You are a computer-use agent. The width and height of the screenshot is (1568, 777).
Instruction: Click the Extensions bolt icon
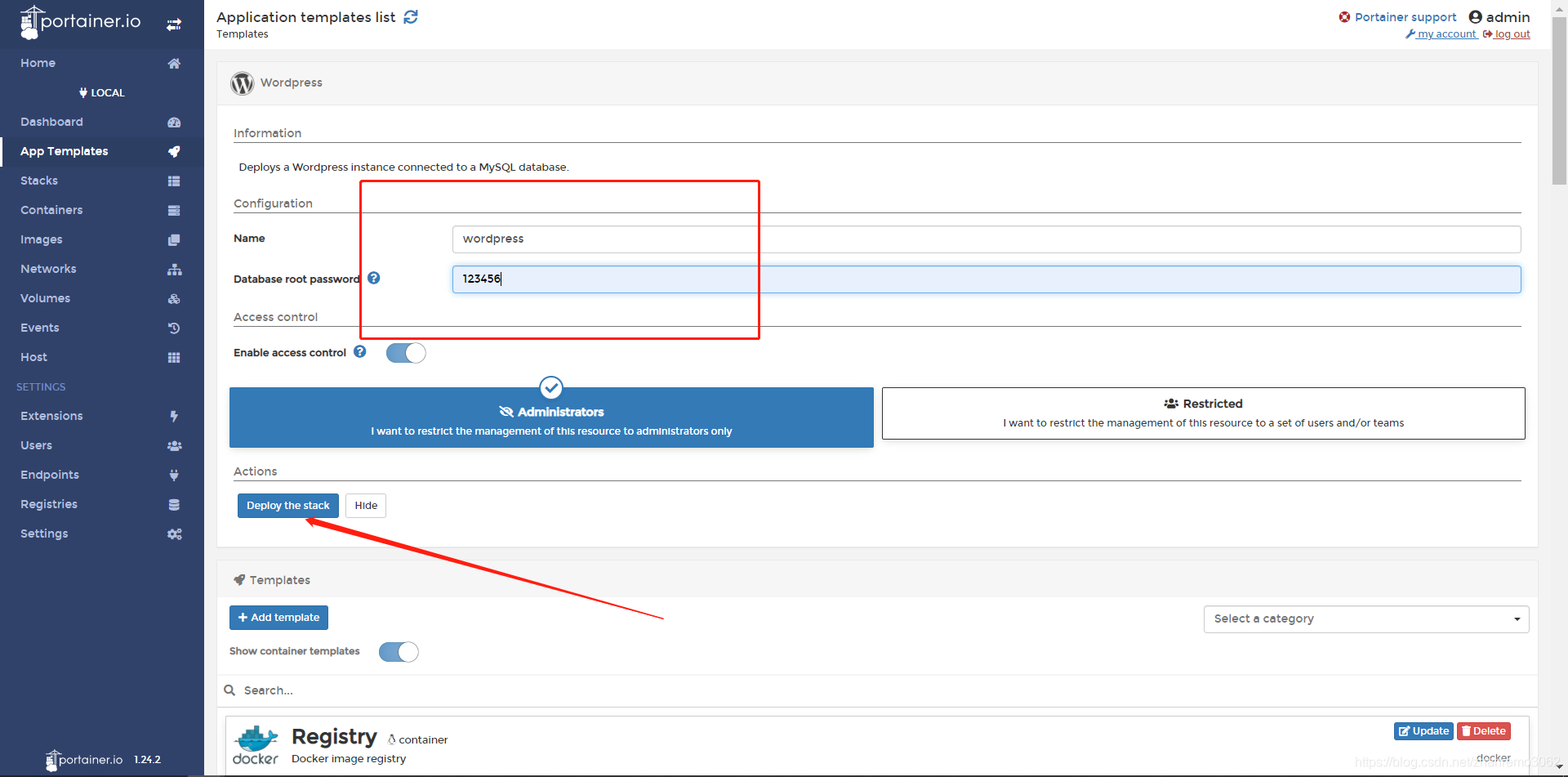click(174, 417)
